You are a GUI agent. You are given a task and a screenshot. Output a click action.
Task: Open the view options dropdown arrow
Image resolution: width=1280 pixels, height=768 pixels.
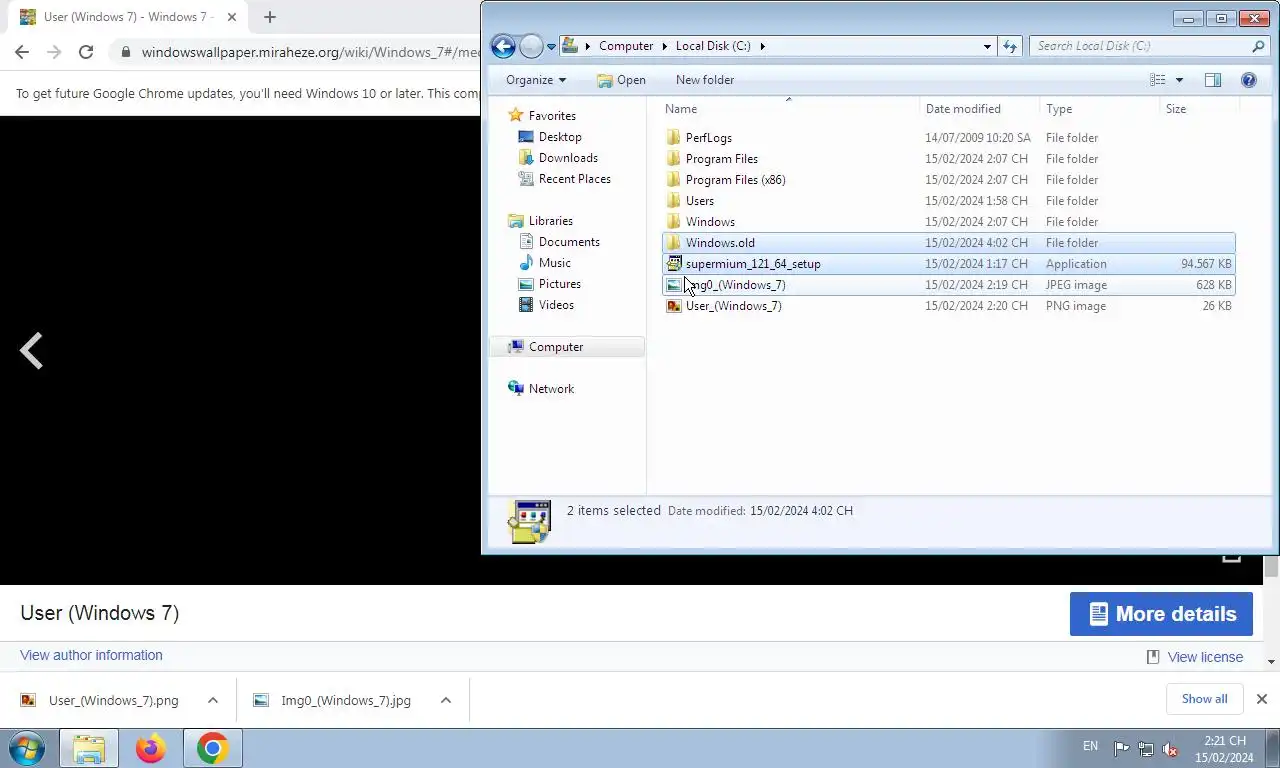[1179, 80]
